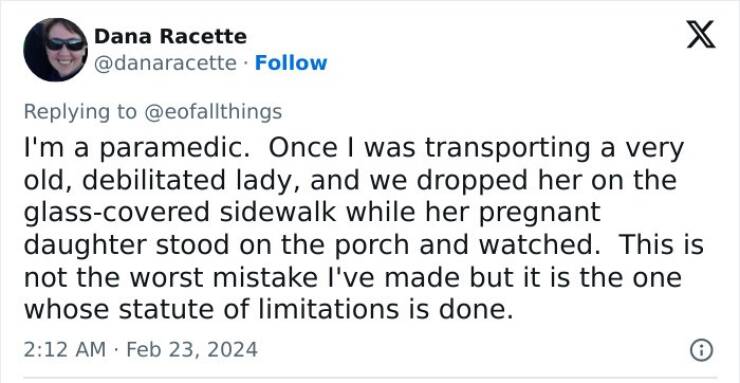Image resolution: width=740 pixels, height=383 pixels.
Task: Open the @eofallthings mention
Action: pos(213,112)
